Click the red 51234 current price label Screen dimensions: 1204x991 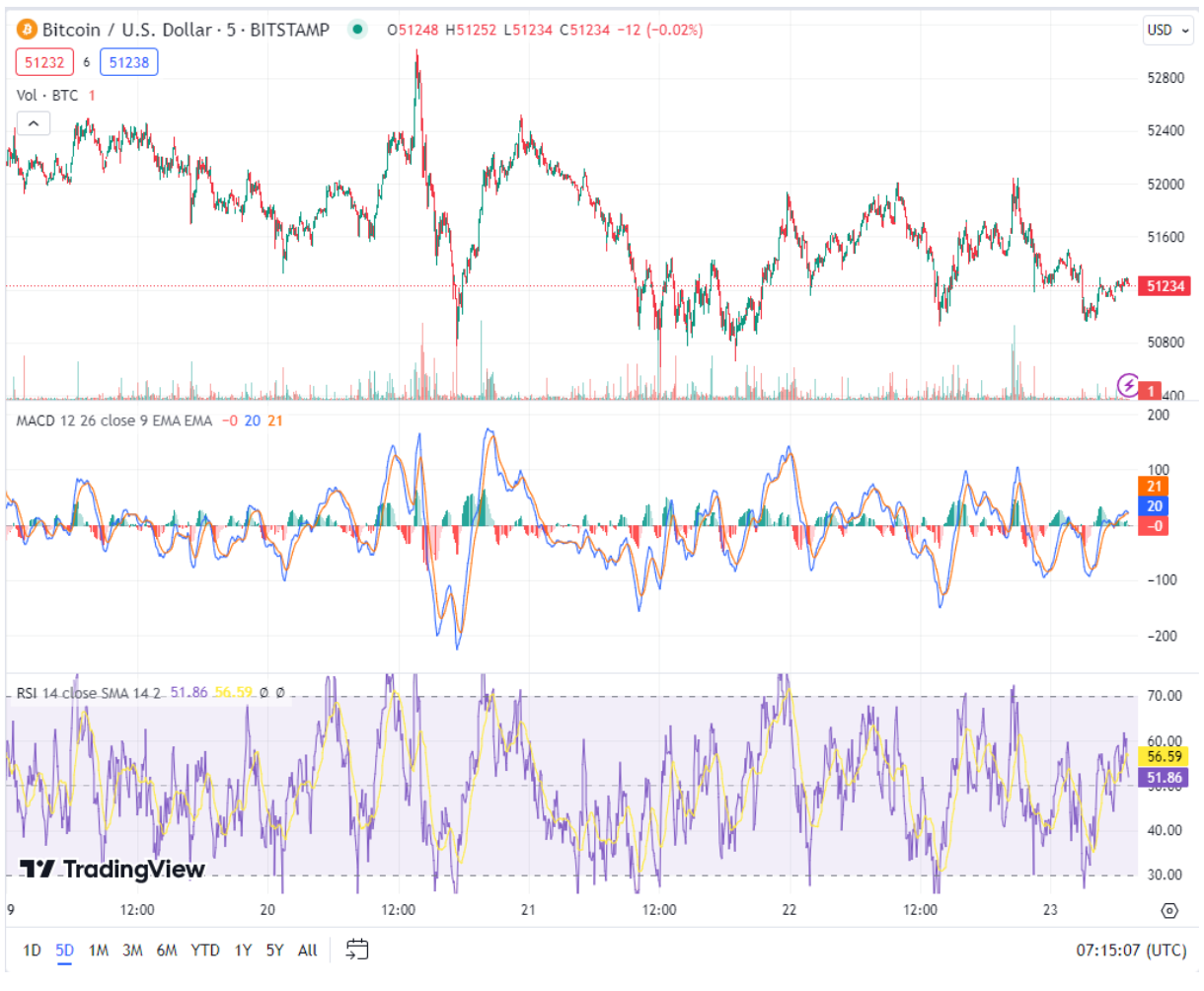1165,286
